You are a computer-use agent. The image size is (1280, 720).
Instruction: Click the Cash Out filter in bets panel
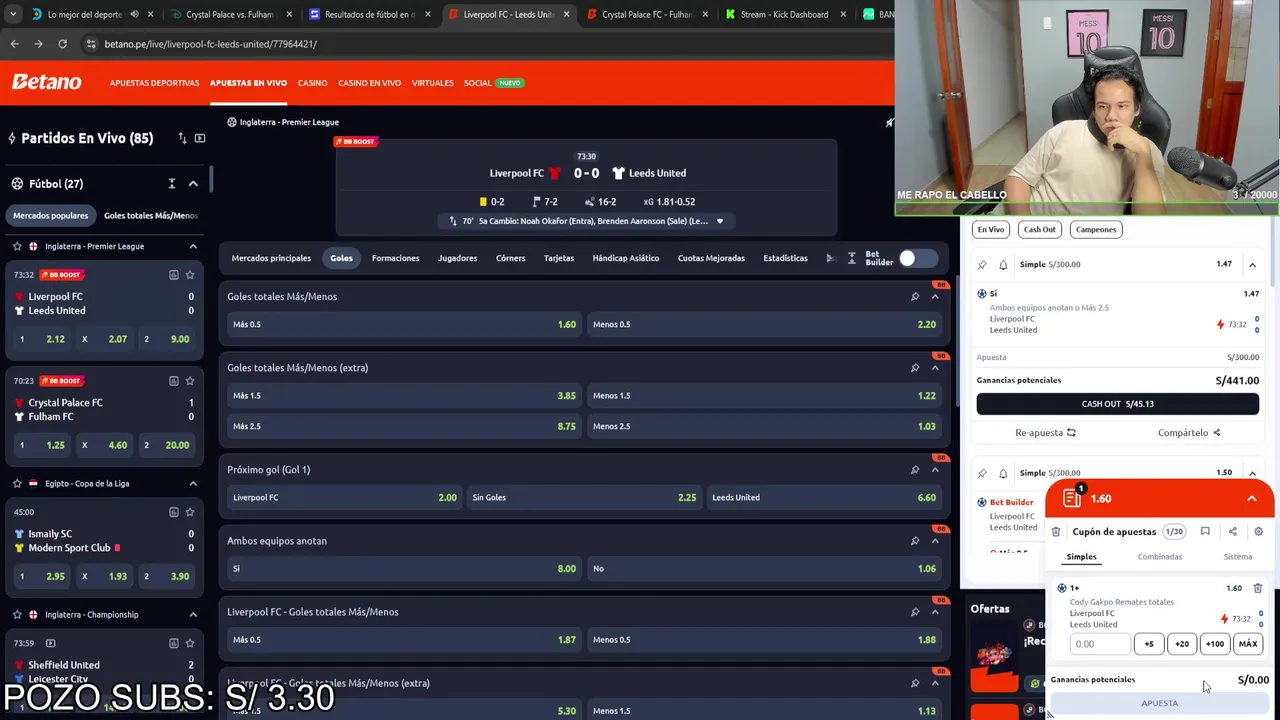[1039, 229]
